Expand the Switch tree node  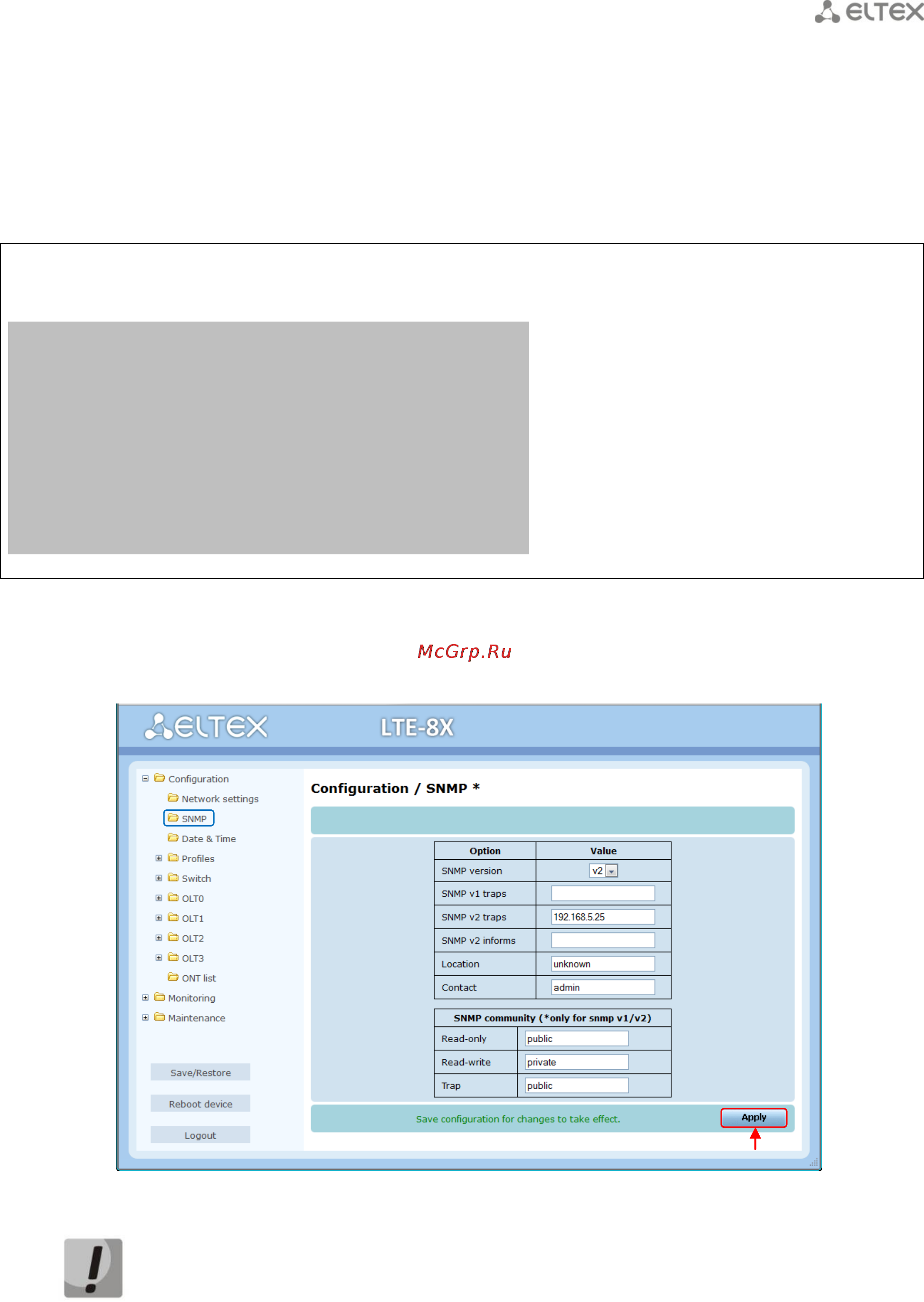[159, 878]
